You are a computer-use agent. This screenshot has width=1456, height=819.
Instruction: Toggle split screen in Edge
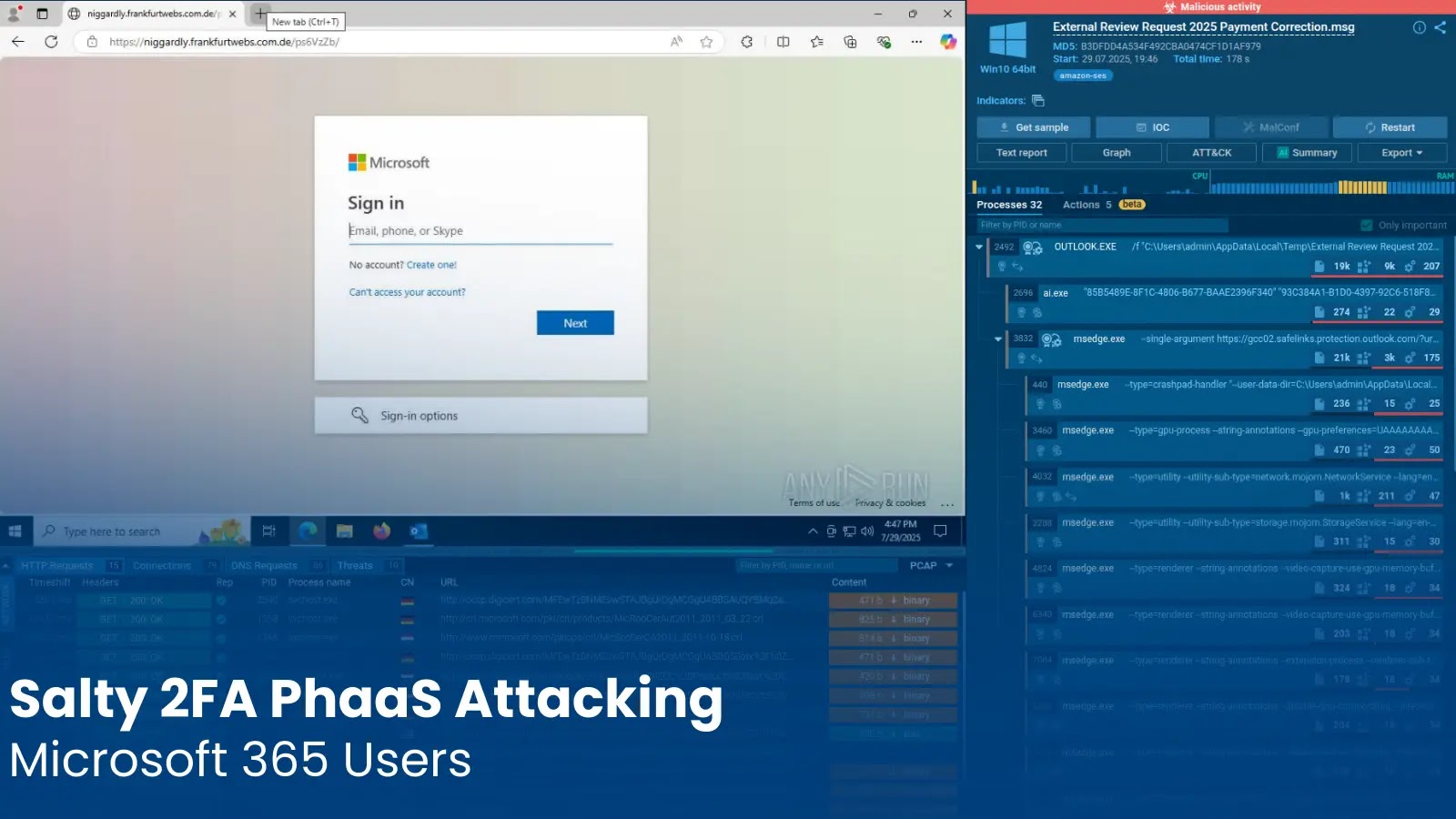[783, 42]
